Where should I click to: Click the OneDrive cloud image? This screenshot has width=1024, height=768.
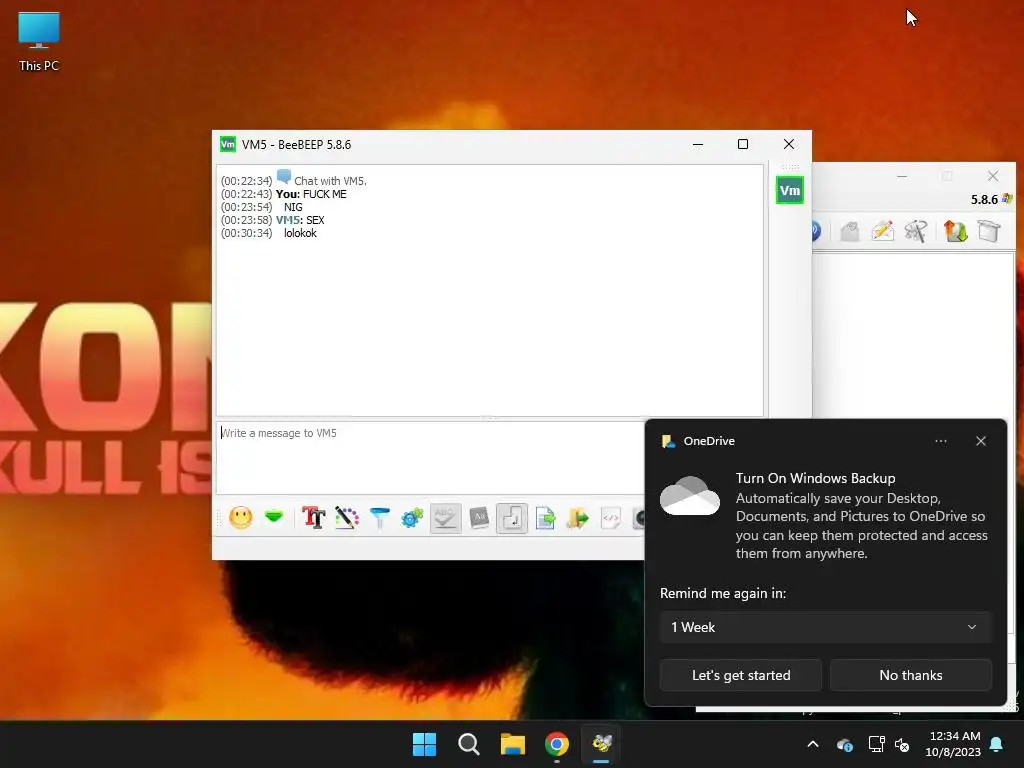(x=690, y=496)
